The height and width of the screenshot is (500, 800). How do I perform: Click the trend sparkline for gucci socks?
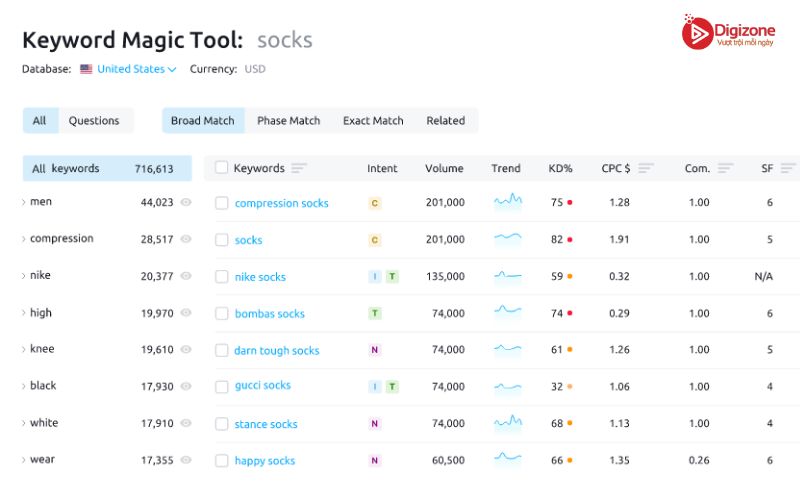[508, 387]
